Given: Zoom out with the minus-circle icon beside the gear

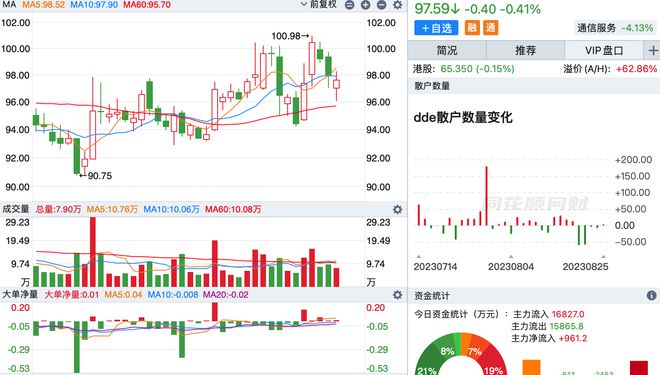Looking at the screenshot, I should point(381,5).
